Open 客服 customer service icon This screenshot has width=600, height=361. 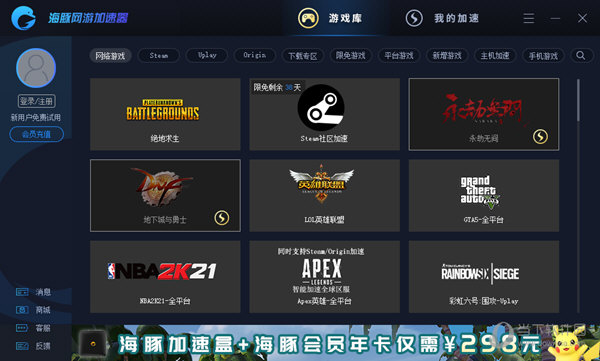point(22,328)
